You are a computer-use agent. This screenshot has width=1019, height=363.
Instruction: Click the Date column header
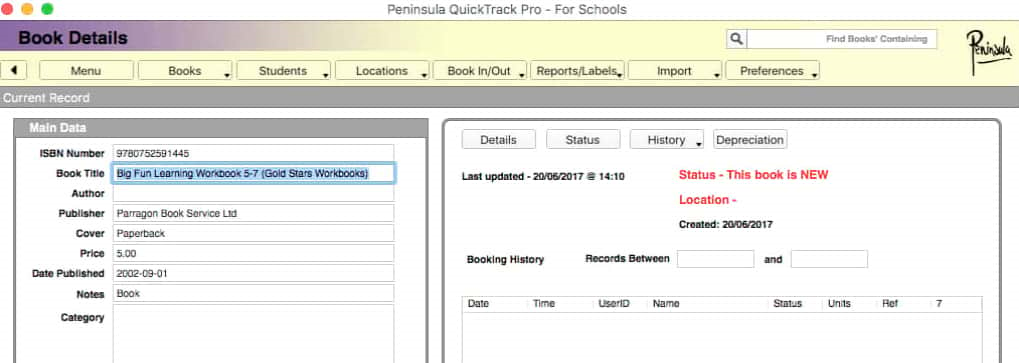pyautogui.click(x=478, y=303)
